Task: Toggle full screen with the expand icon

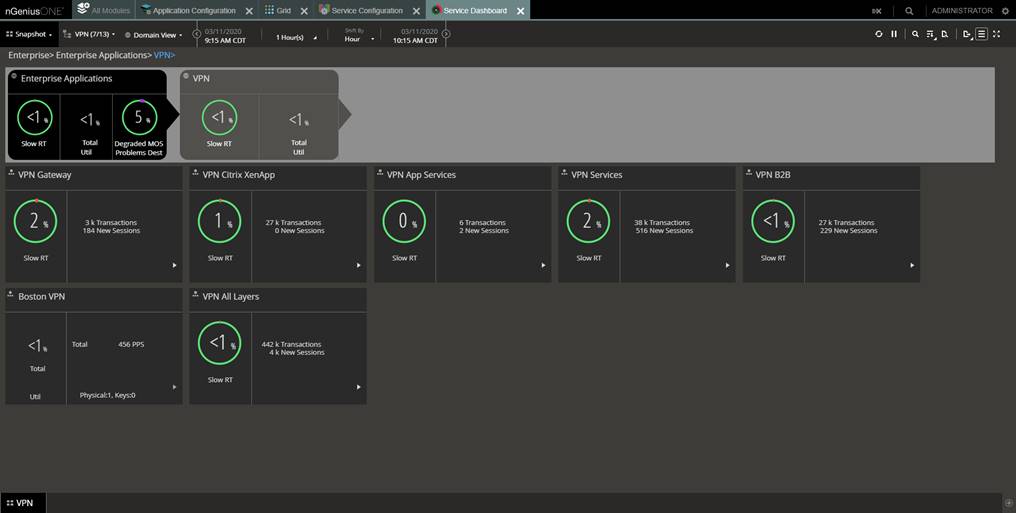Action: coord(996,34)
